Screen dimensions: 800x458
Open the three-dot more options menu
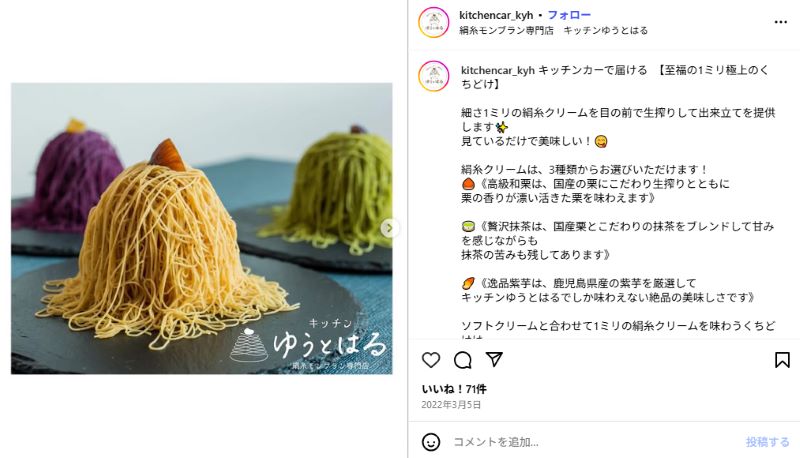(781, 22)
